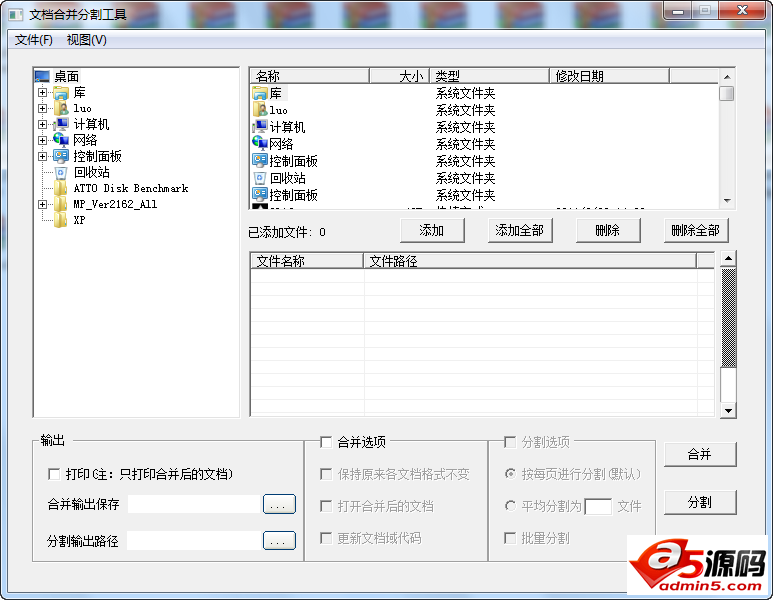The height and width of the screenshot is (600, 773).
Task: Expand the 计算机 tree node
Action: [x=42, y=124]
